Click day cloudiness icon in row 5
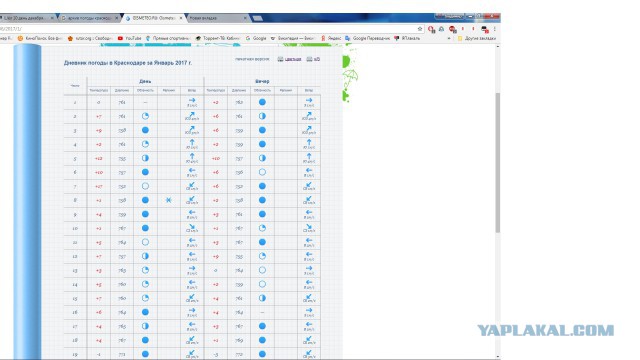The height and width of the screenshot is (360, 640). click(x=145, y=158)
